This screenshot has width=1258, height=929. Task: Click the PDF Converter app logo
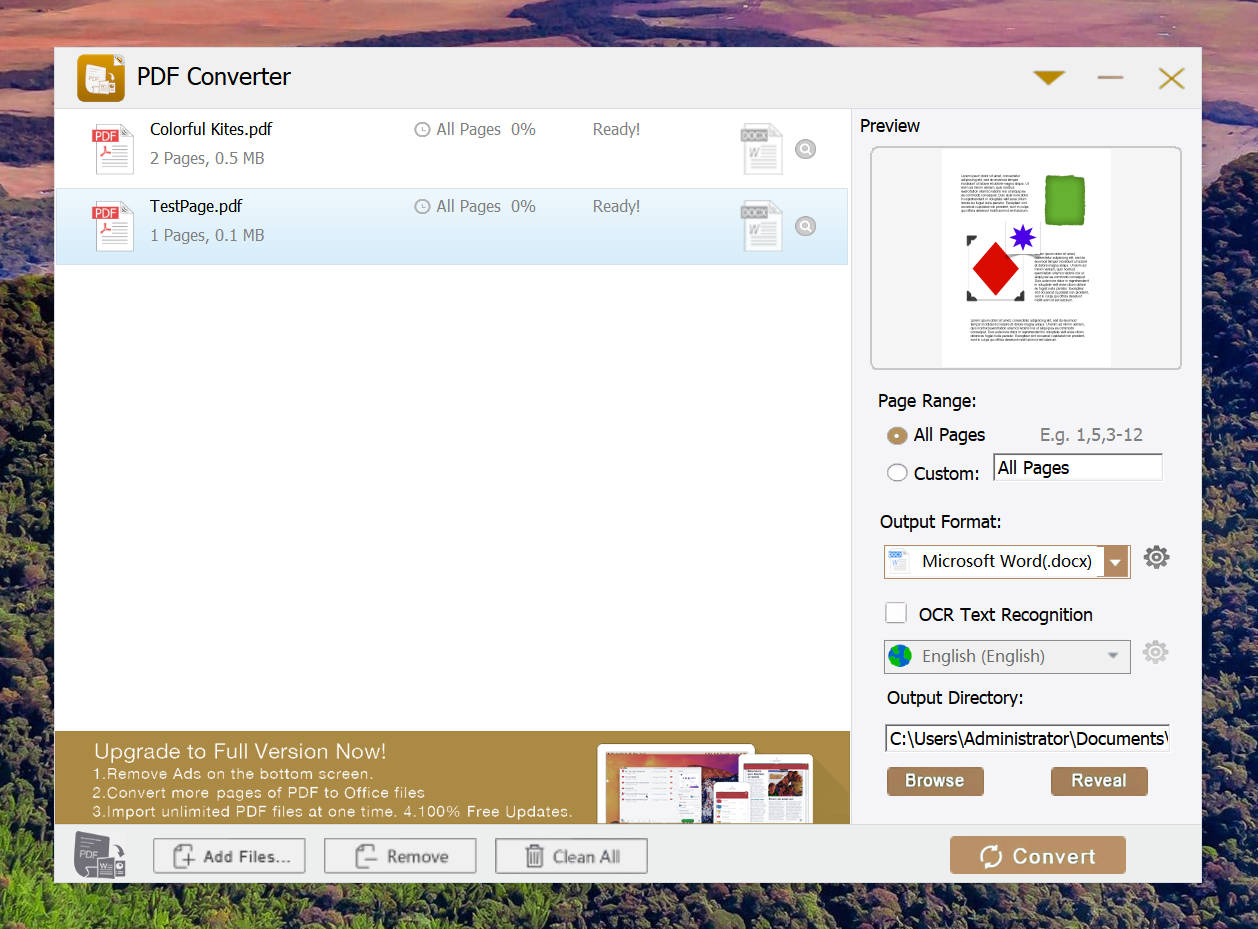(101, 78)
